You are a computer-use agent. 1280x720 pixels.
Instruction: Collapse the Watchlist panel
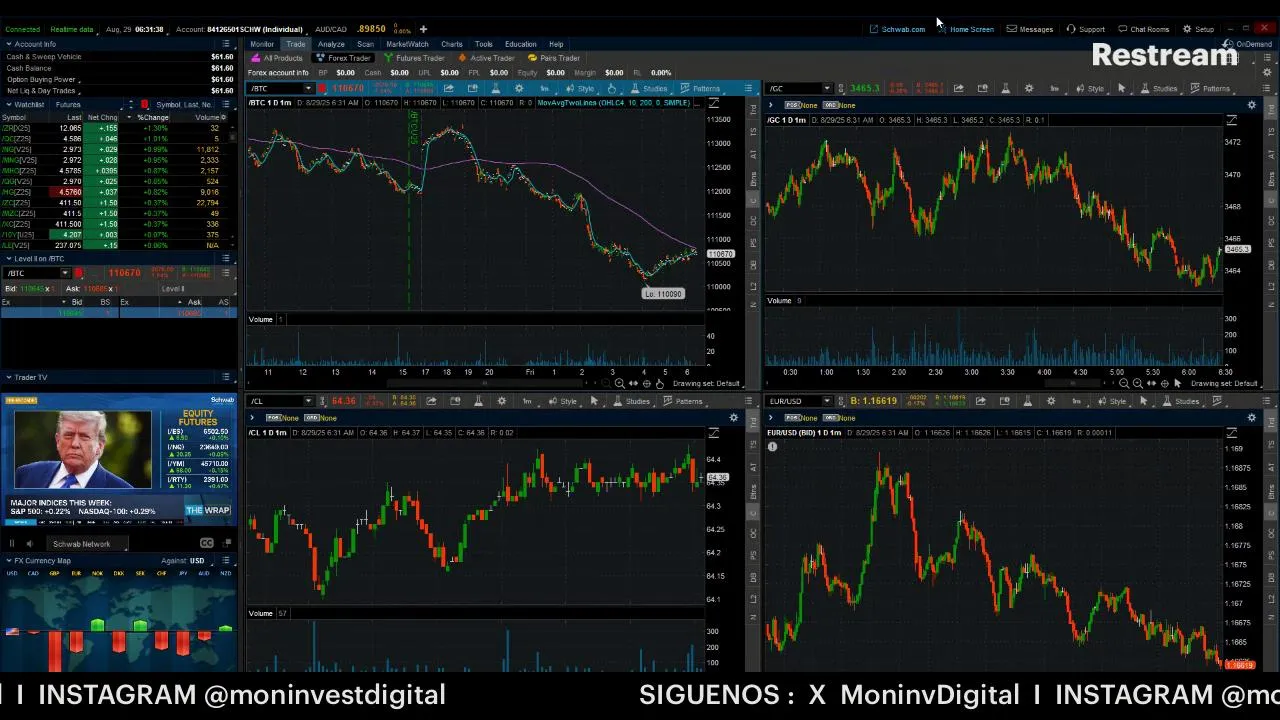pyautogui.click(x=9, y=104)
